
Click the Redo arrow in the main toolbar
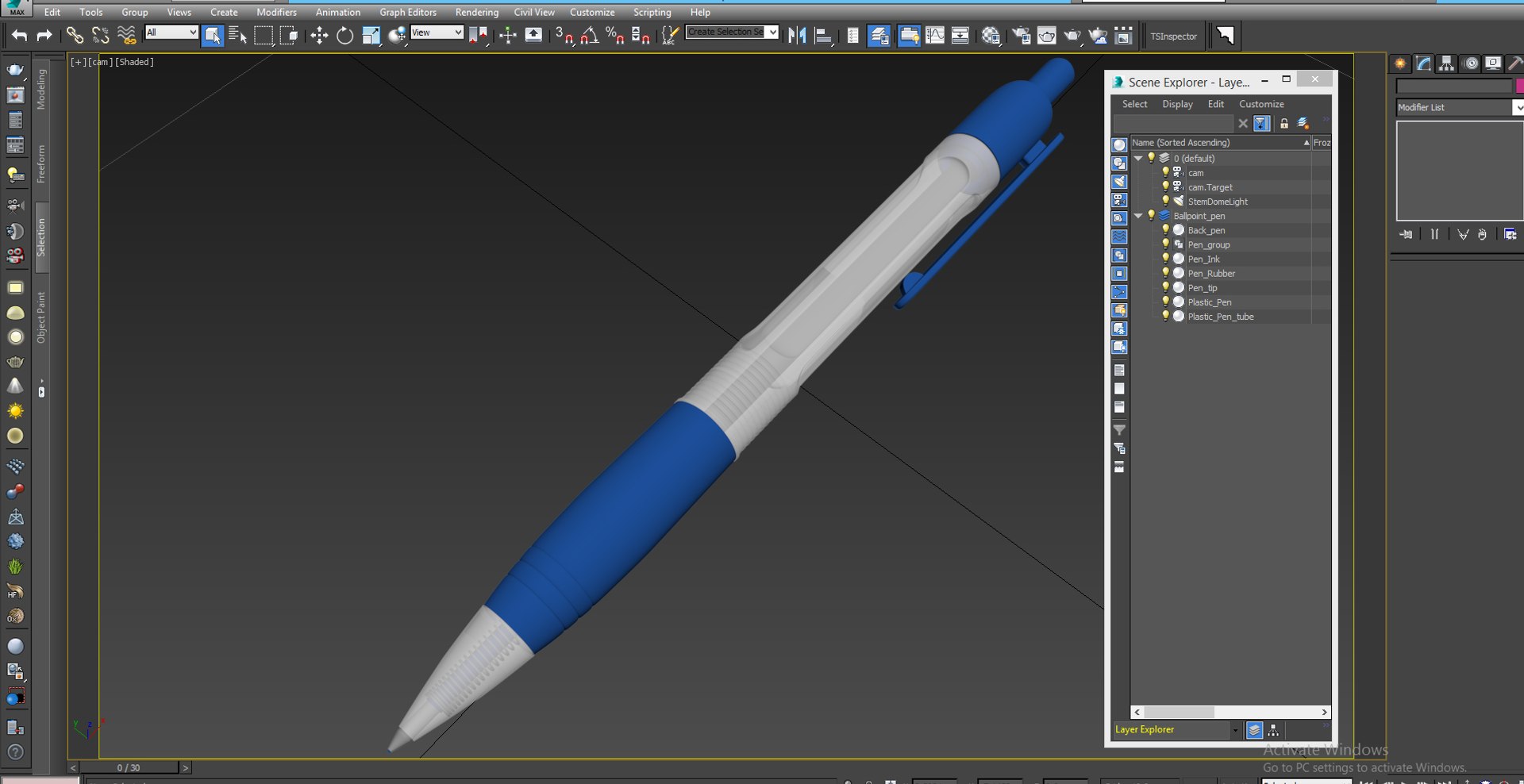(x=44, y=36)
